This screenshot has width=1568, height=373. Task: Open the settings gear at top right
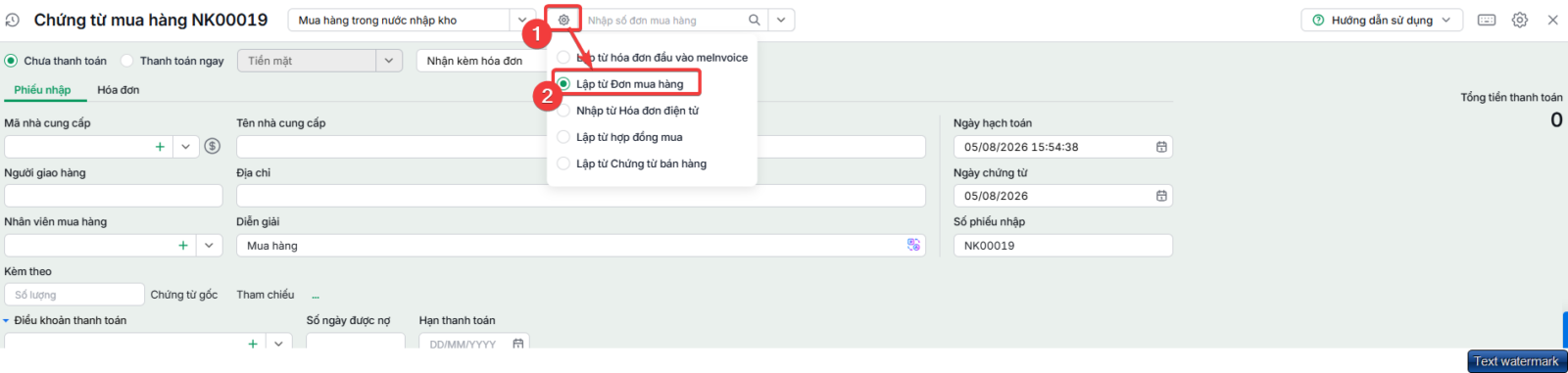tap(1520, 20)
